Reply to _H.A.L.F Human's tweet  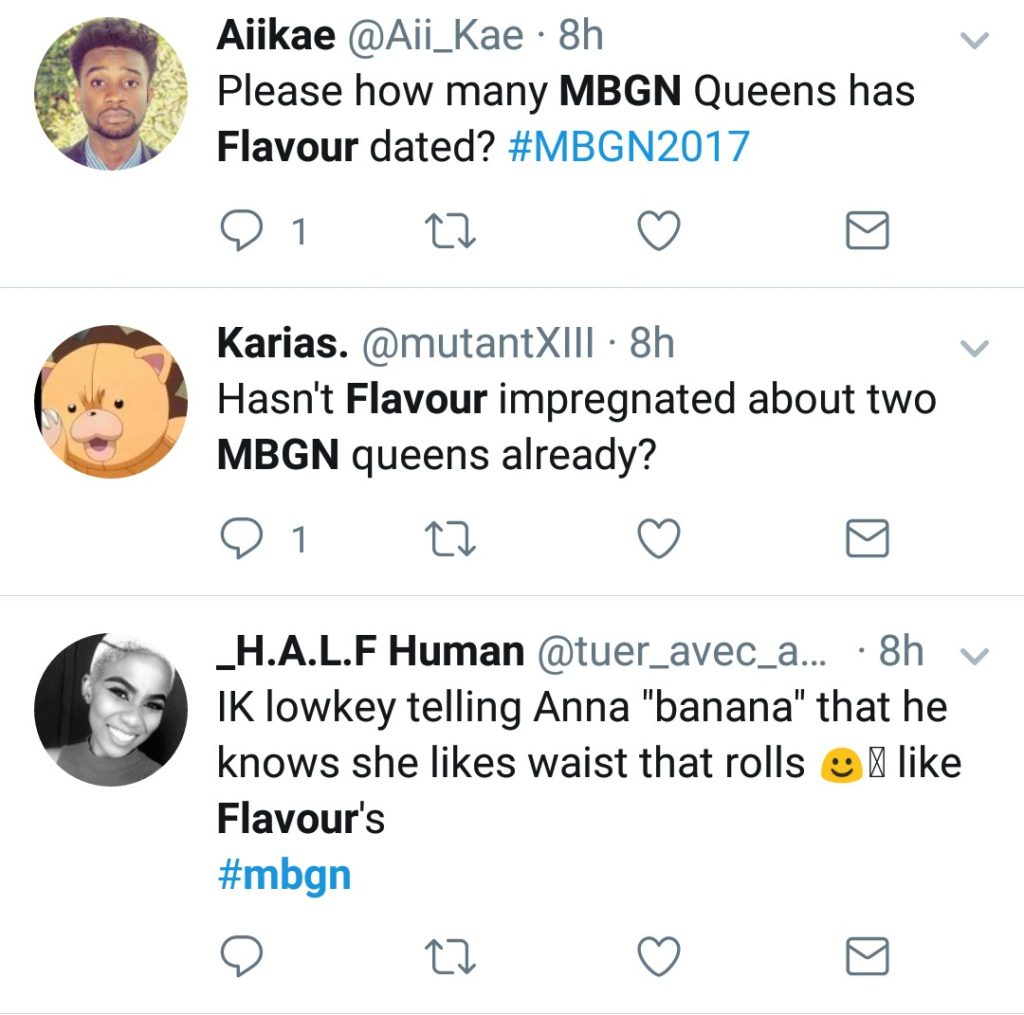(241, 956)
